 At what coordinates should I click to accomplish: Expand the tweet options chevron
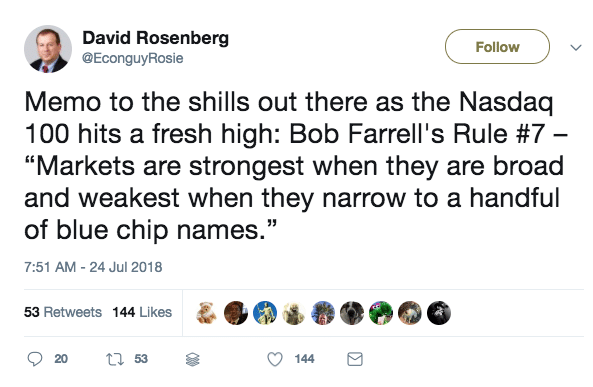[576, 47]
